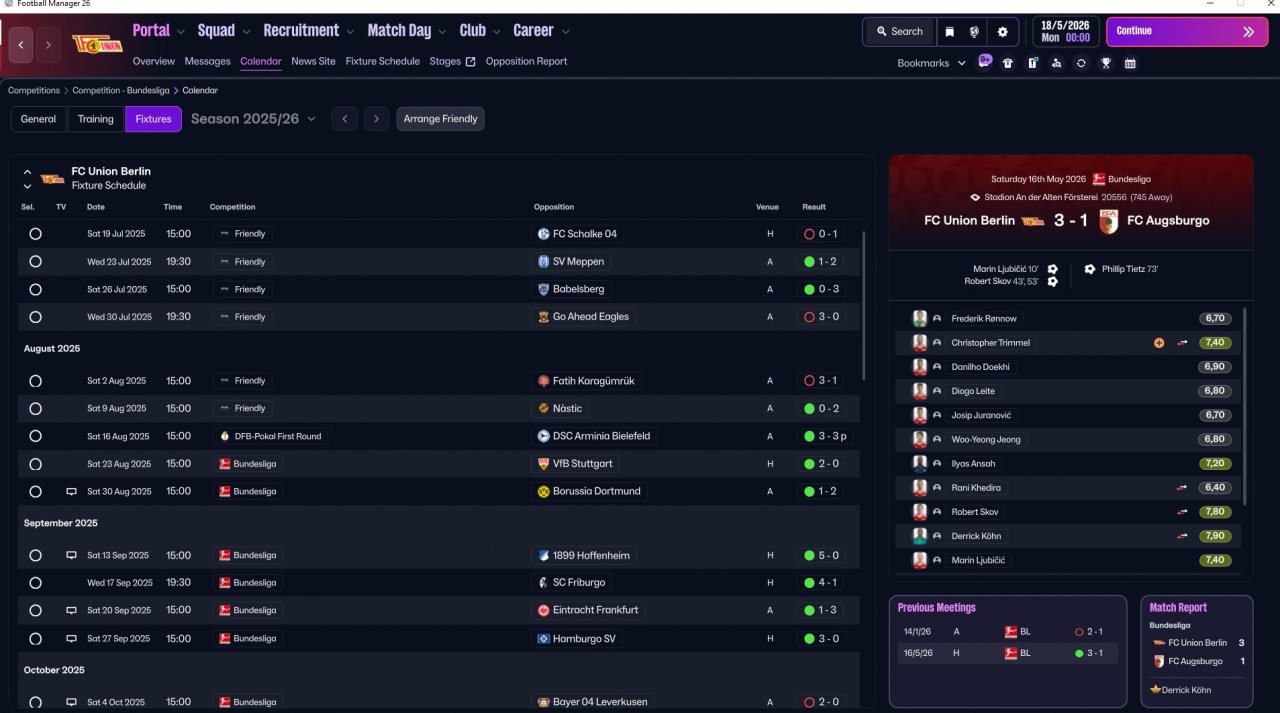This screenshot has height=713, width=1280.
Task: Switch to the Training tab
Action: pyautogui.click(x=96, y=119)
